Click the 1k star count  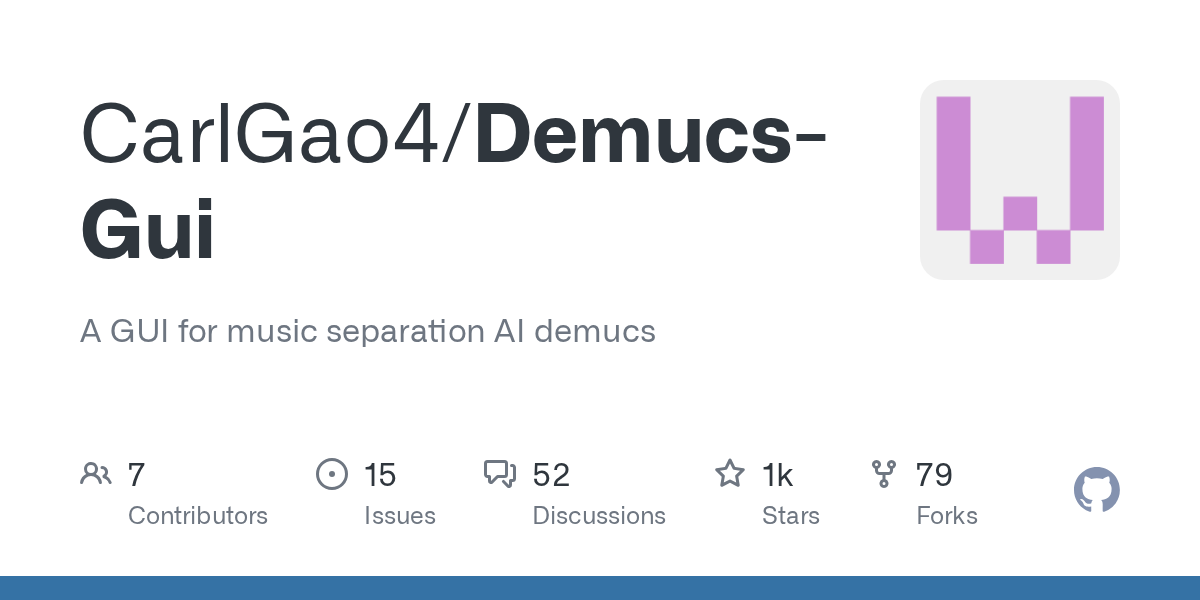[x=778, y=475]
